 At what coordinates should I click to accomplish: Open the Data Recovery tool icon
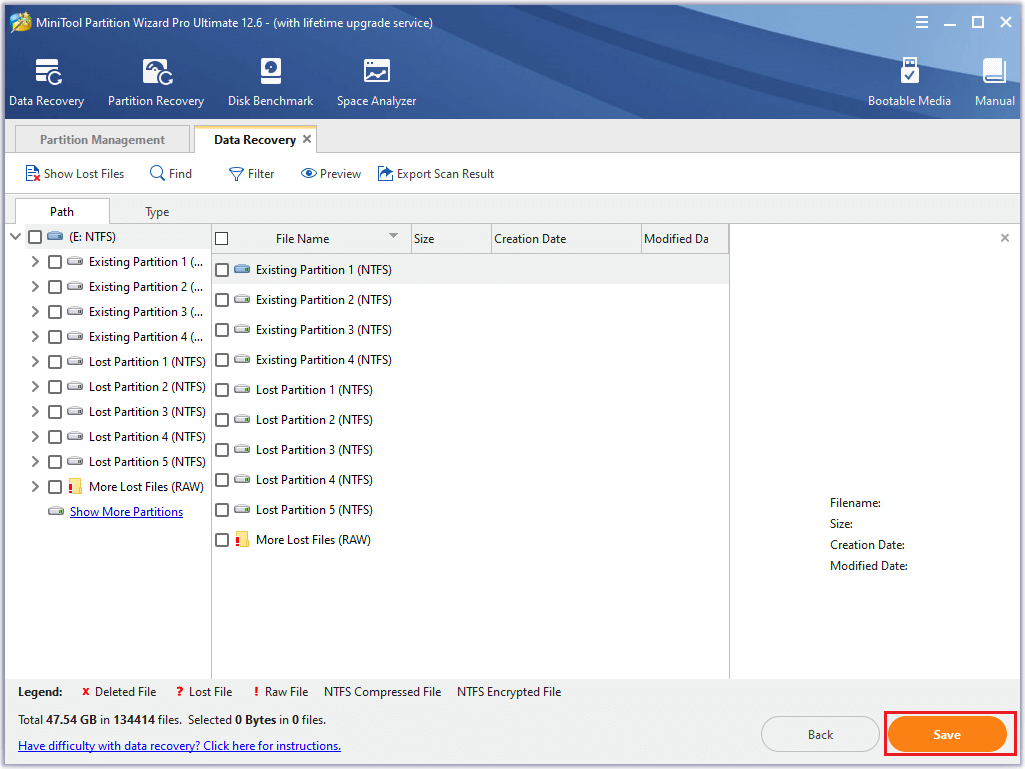pyautogui.click(x=47, y=72)
